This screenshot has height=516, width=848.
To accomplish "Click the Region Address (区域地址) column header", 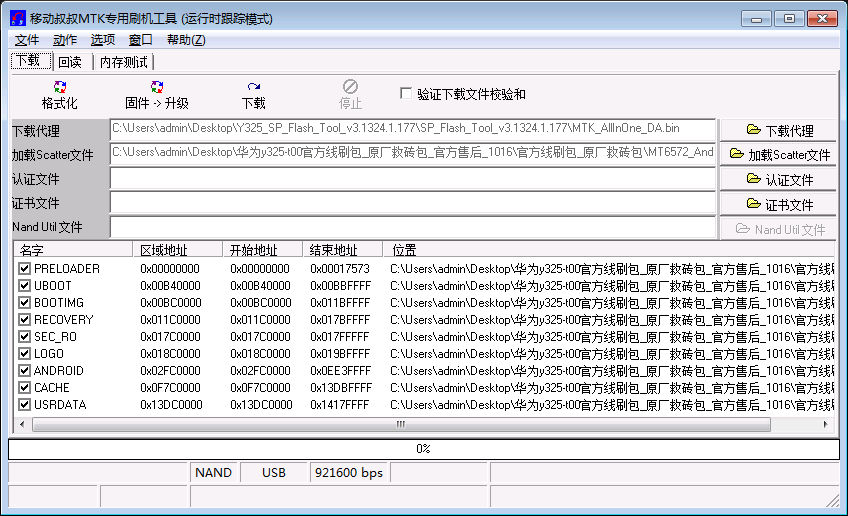I will click(177, 250).
